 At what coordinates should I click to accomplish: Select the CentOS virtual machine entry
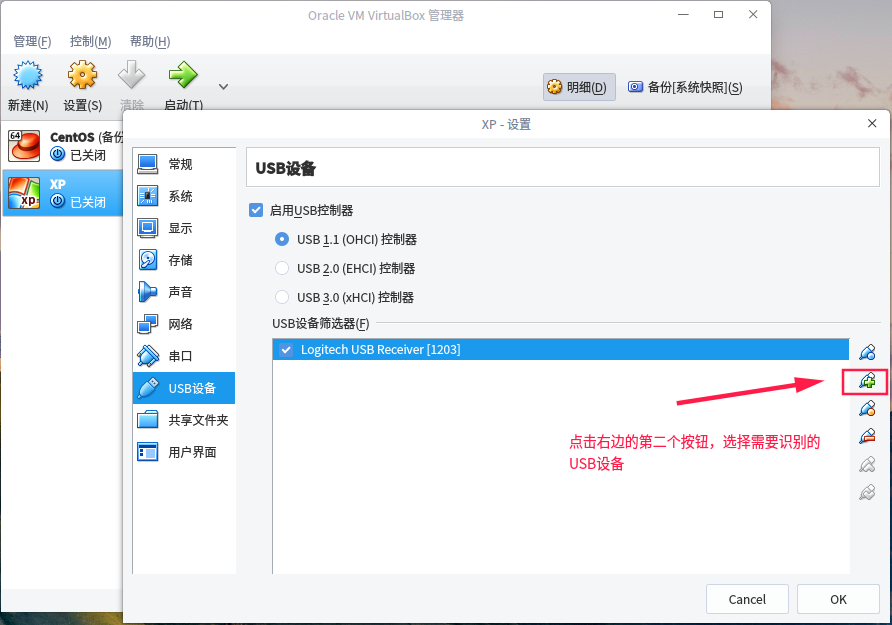tap(63, 146)
